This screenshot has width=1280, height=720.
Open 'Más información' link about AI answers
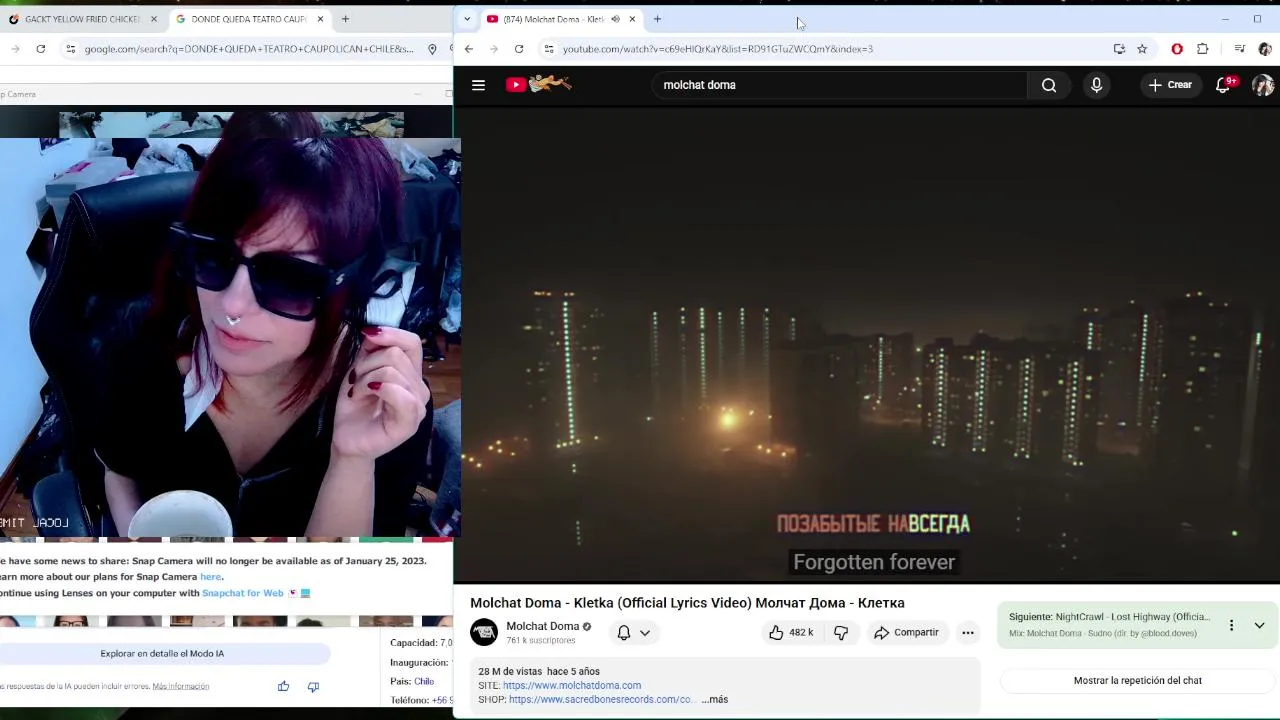[181, 686]
